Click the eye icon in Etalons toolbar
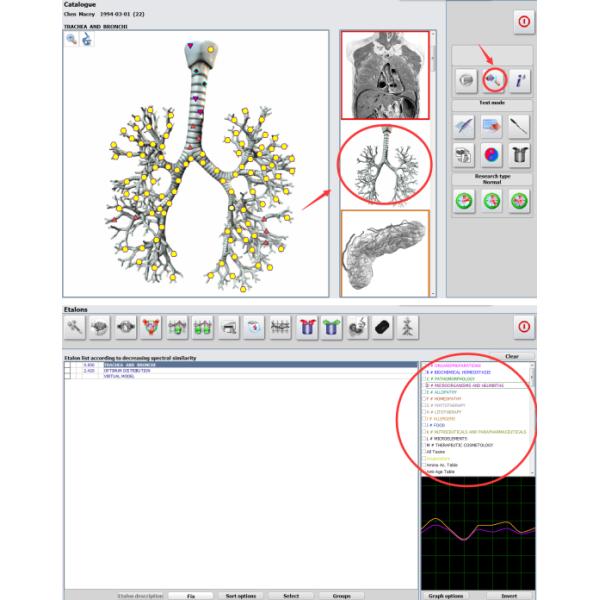This screenshot has width=600, height=600. (126, 326)
